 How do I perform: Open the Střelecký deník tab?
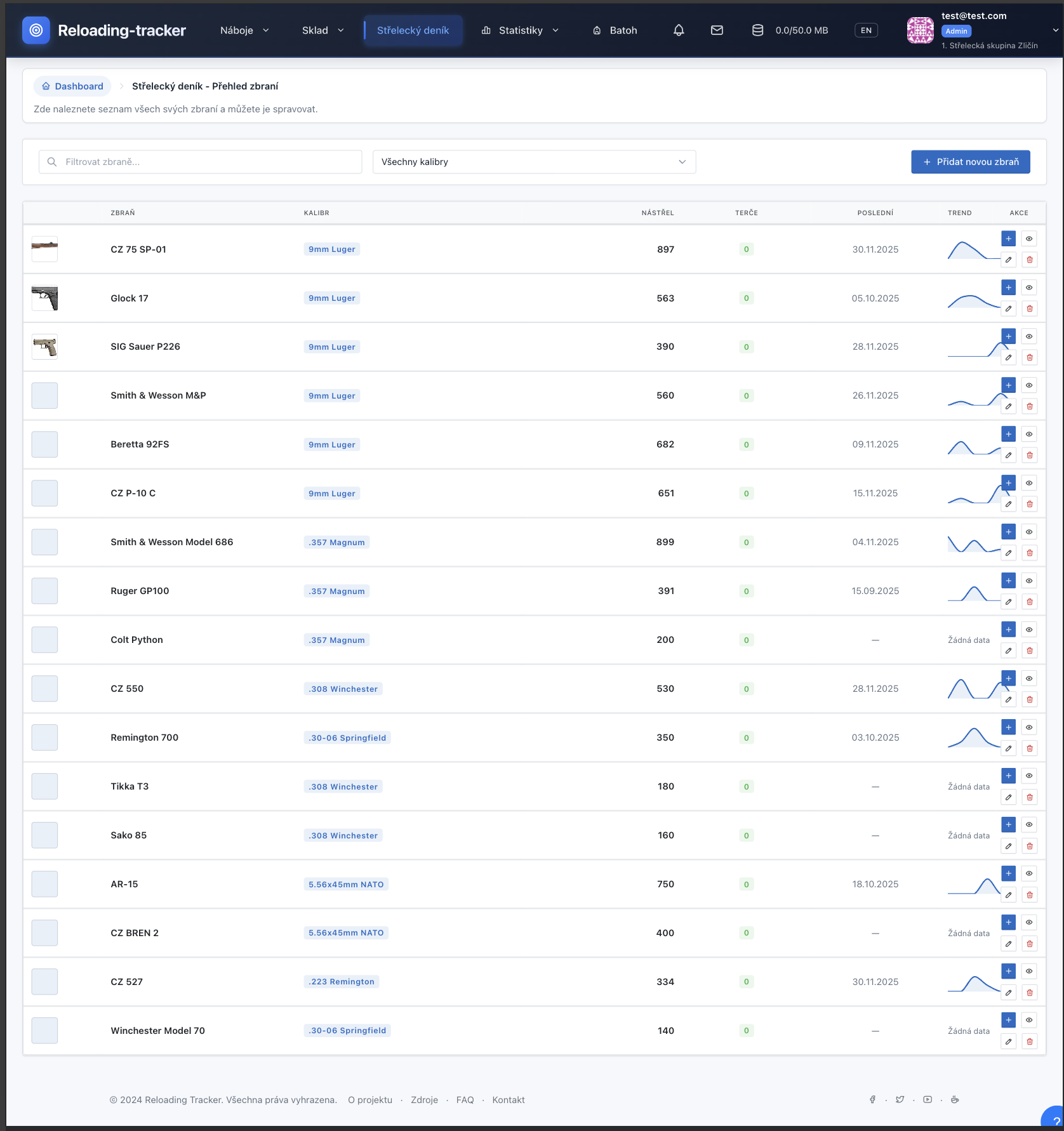(413, 30)
